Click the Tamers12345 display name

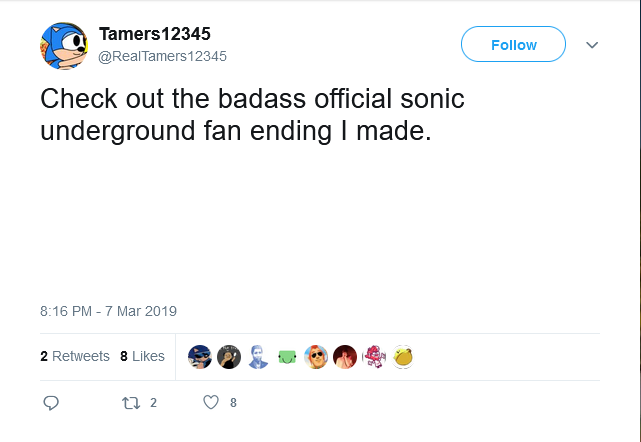[154, 35]
